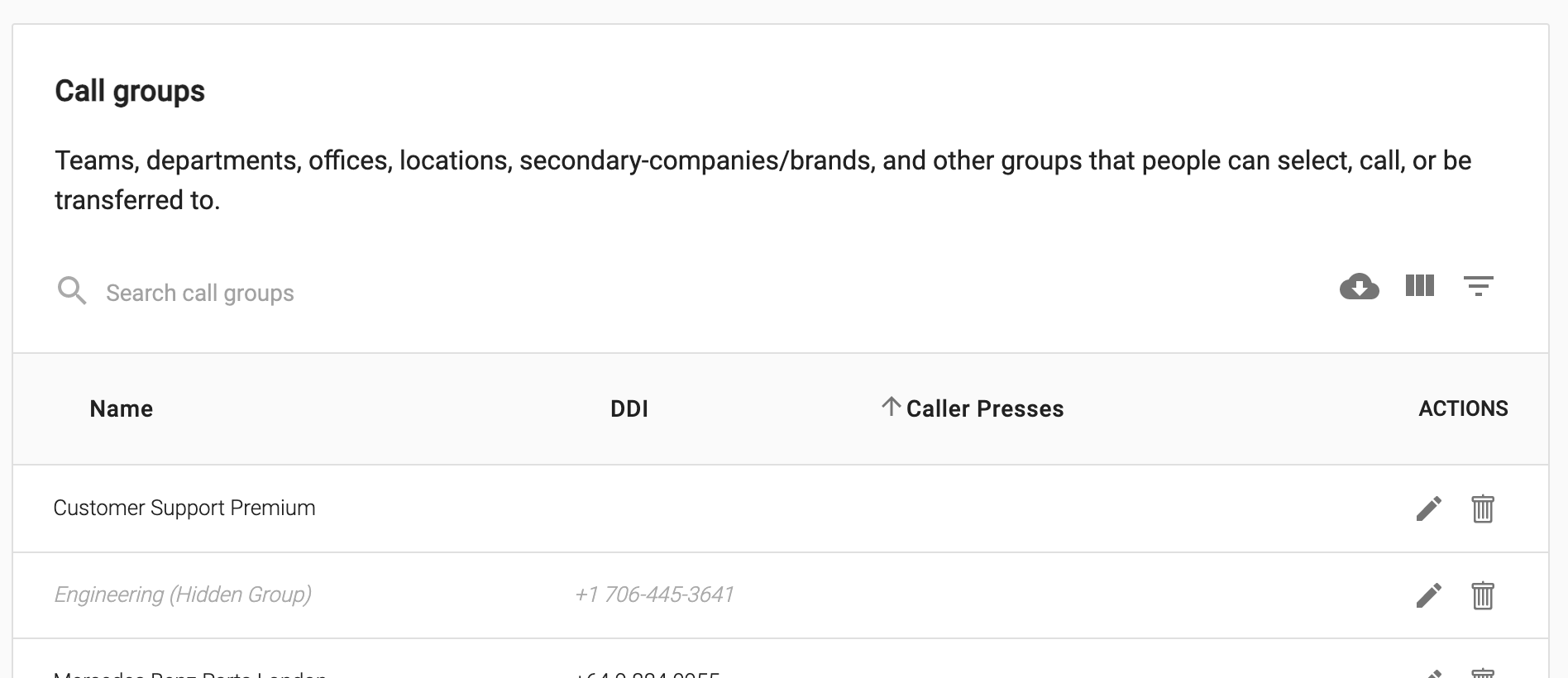This screenshot has width=1568, height=678.
Task: Delete Engineering hidden group
Action: pyautogui.click(x=1482, y=595)
